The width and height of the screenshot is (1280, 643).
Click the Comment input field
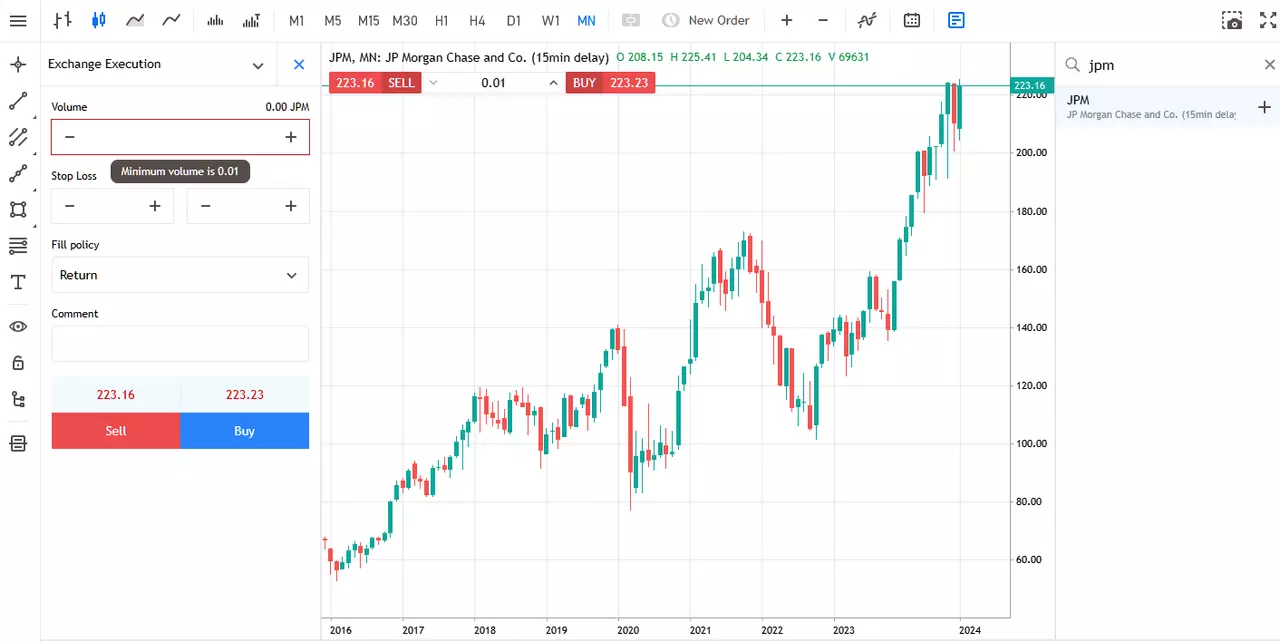[180, 344]
